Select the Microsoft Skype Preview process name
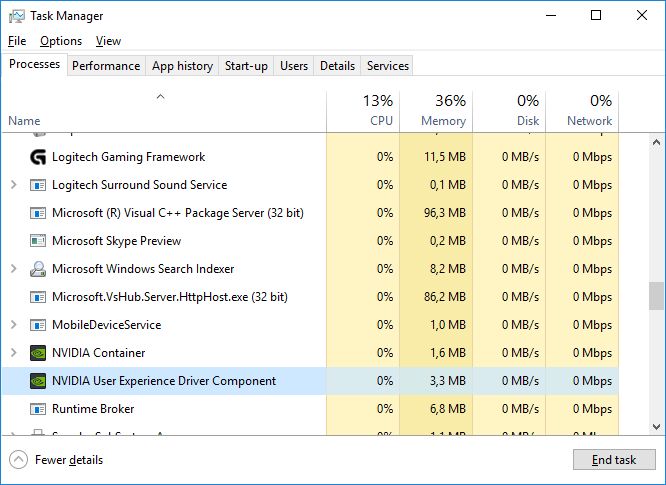666x485 pixels. coord(116,241)
